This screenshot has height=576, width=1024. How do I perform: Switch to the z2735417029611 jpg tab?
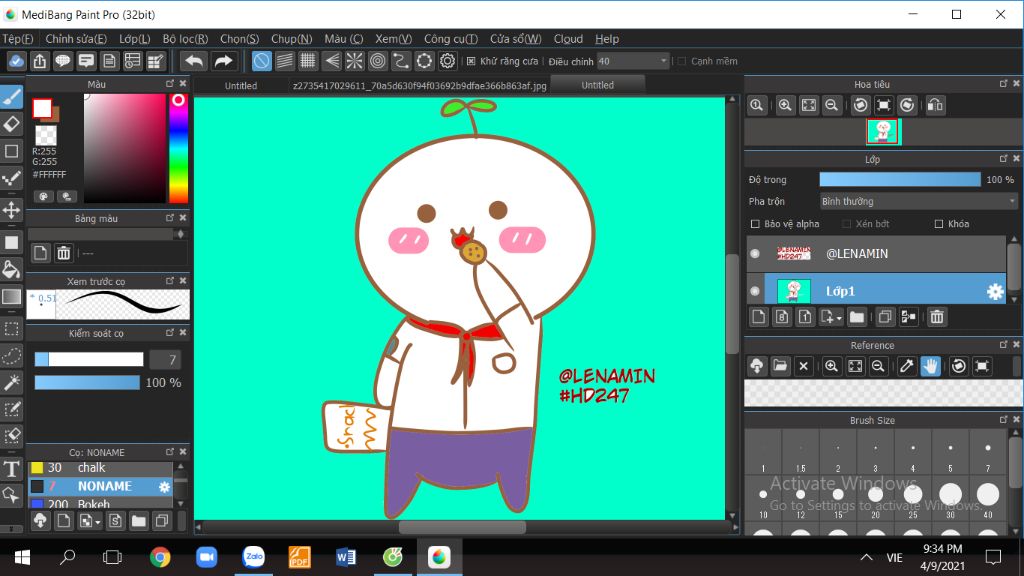click(x=419, y=86)
